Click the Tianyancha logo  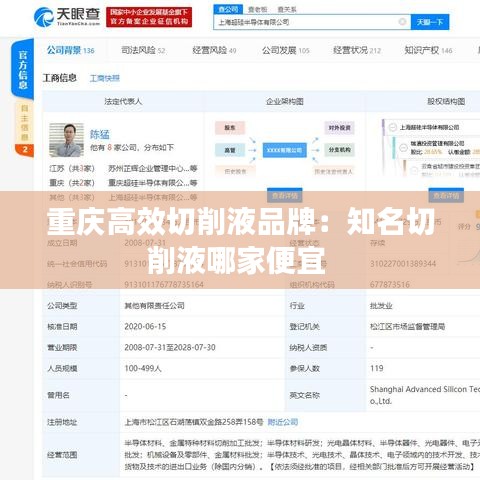point(67,17)
